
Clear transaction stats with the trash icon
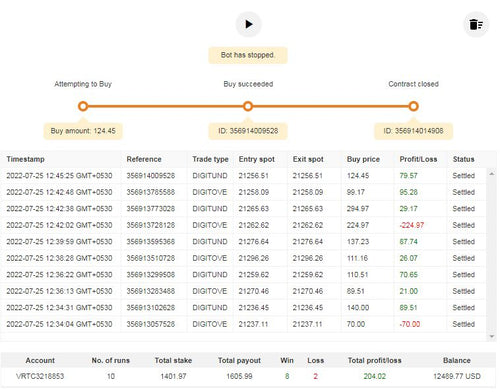tap(476, 24)
